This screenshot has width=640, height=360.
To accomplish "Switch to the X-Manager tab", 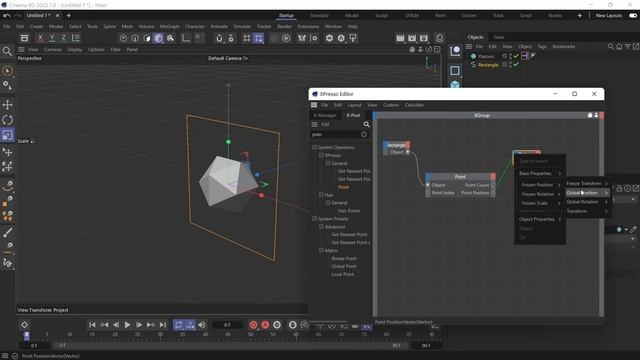I will pos(324,116).
